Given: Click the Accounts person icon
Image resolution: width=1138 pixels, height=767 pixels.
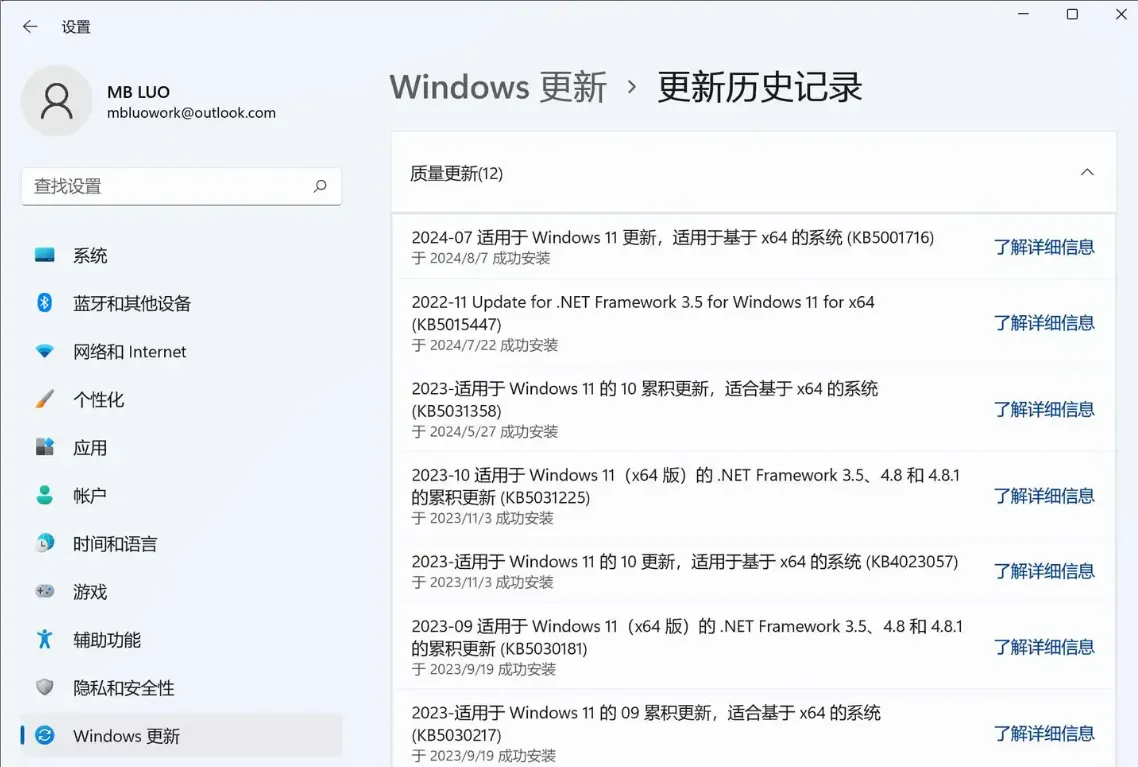Looking at the screenshot, I should [x=44, y=495].
